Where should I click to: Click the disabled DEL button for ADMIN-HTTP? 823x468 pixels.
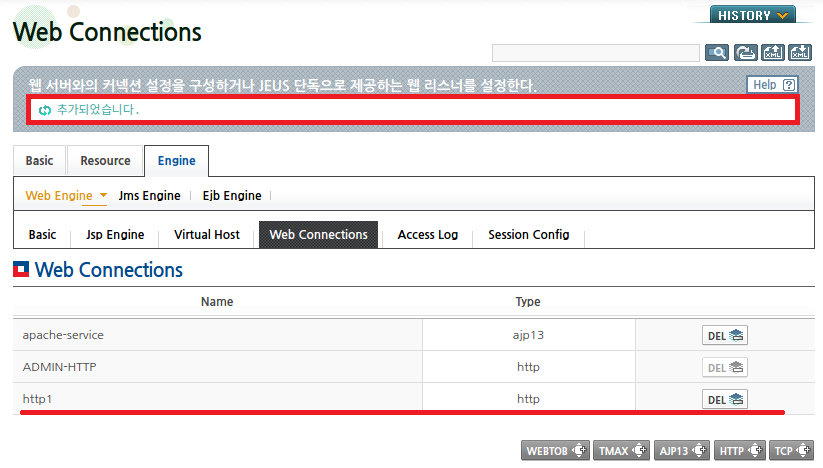click(725, 367)
